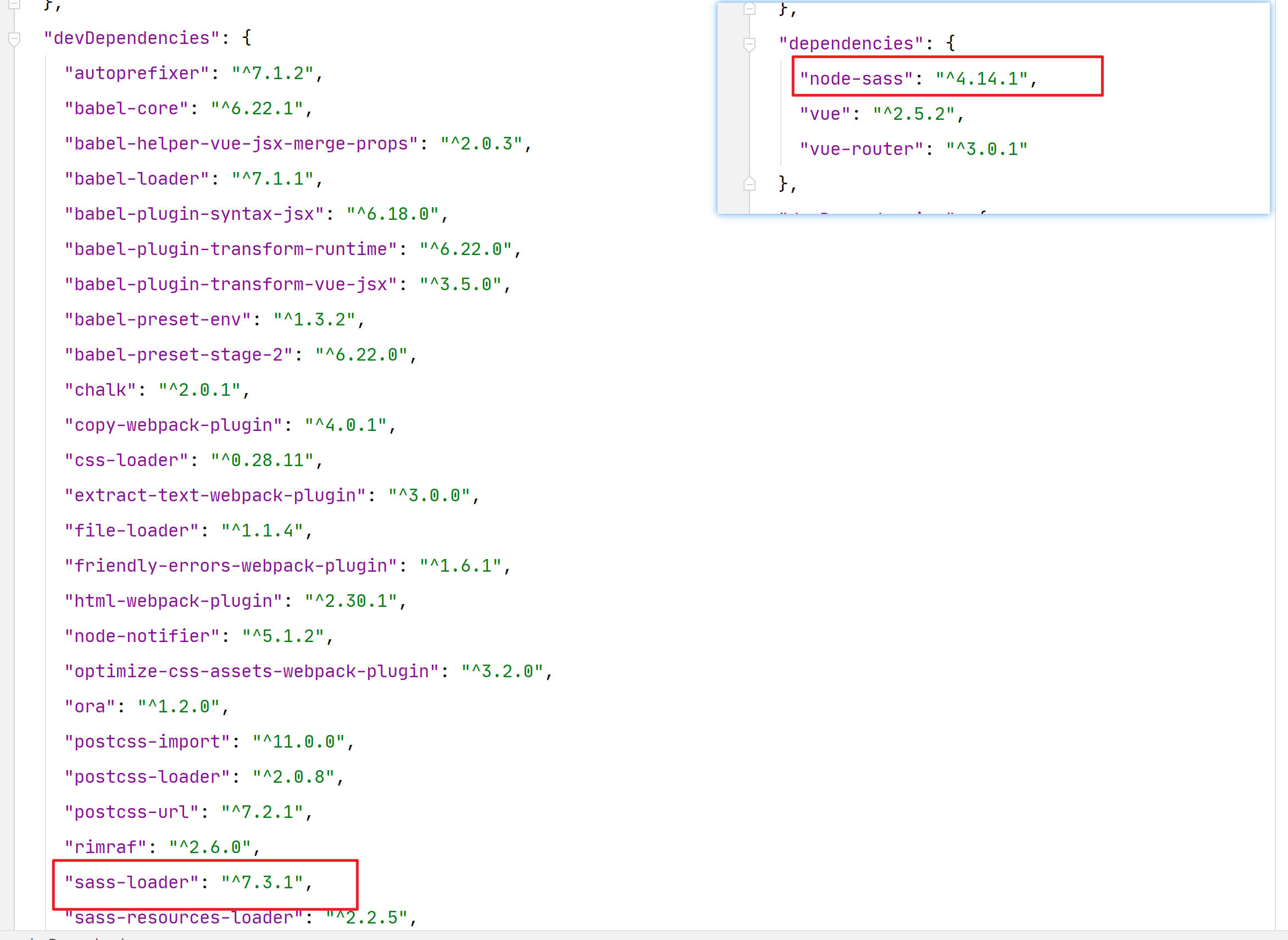This screenshot has width=1288, height=940.
Task: Click the postcss-import version ^11.0.0
Action: 298,742
